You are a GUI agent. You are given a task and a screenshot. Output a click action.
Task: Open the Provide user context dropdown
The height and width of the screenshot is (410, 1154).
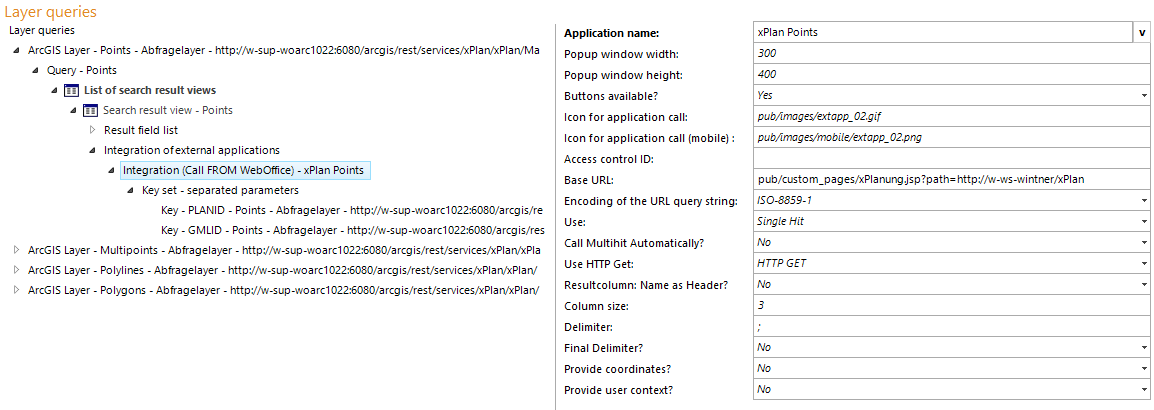(1144, 389)
